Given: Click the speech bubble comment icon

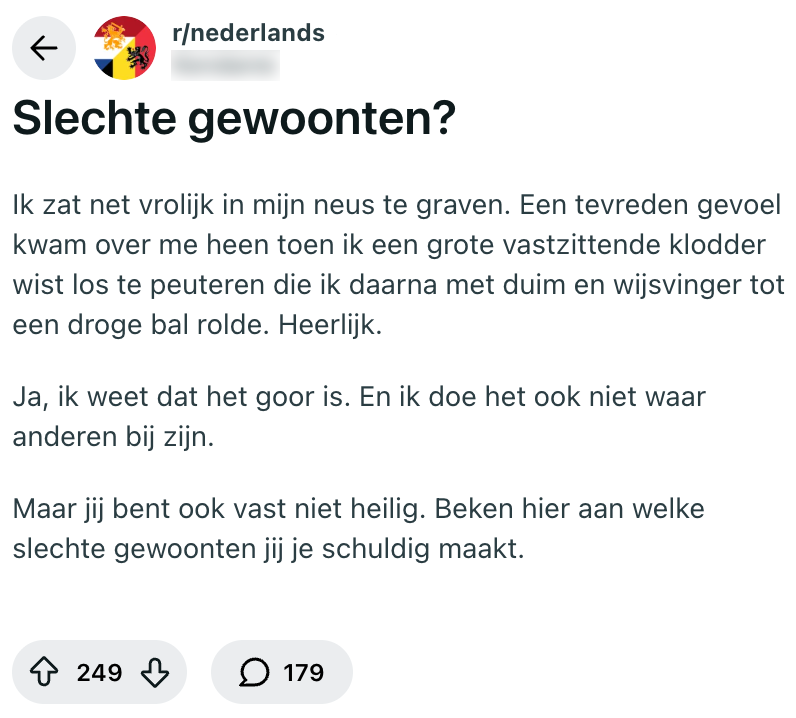Looking at the screenshot, I should (255, 672).
